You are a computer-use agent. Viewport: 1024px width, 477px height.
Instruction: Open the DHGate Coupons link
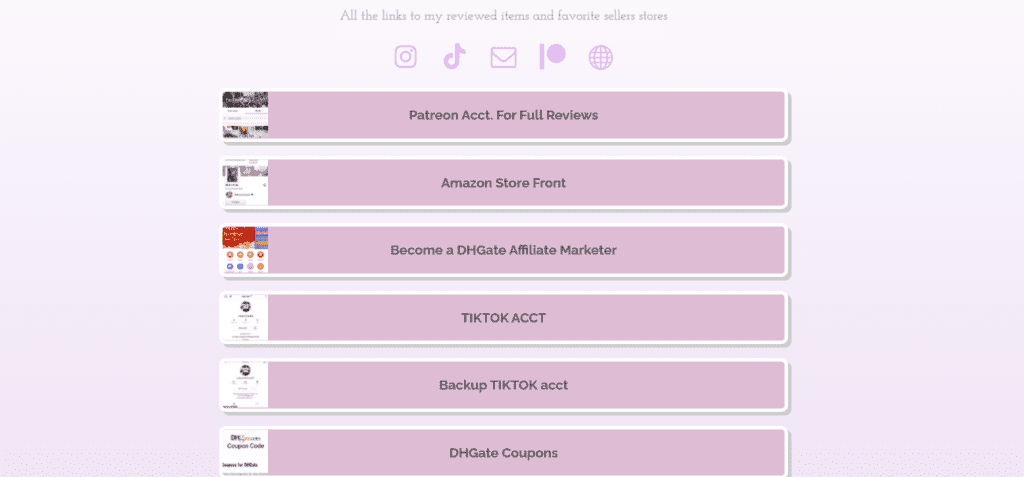click(504, 453)
